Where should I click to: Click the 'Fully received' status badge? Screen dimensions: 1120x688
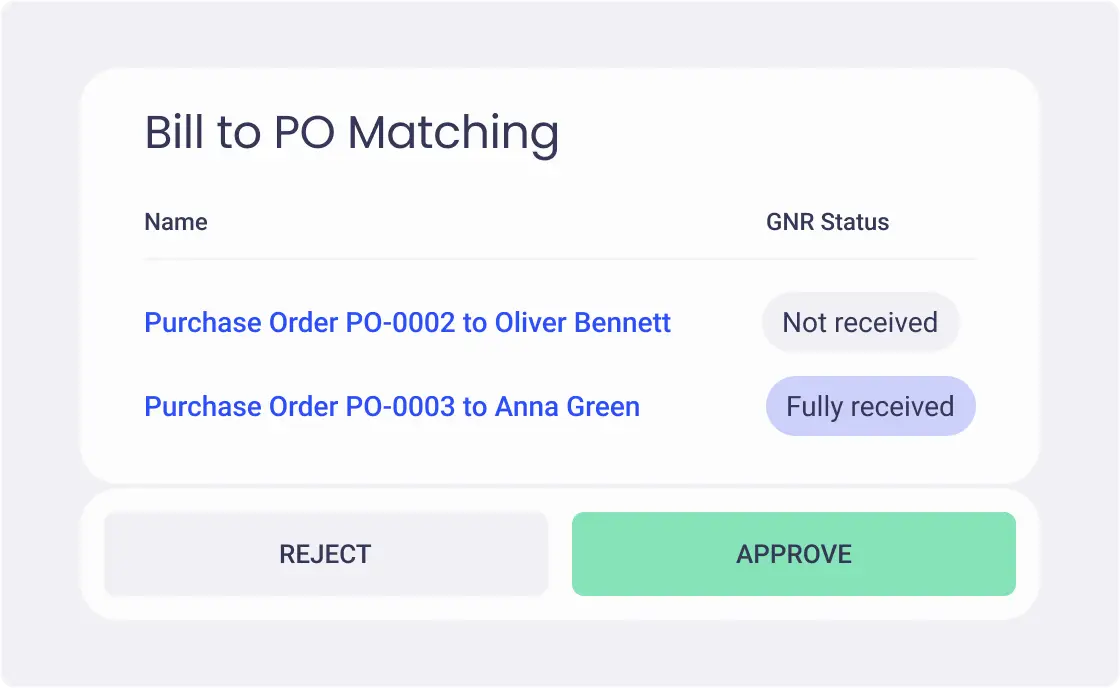(x=870, y=406)
